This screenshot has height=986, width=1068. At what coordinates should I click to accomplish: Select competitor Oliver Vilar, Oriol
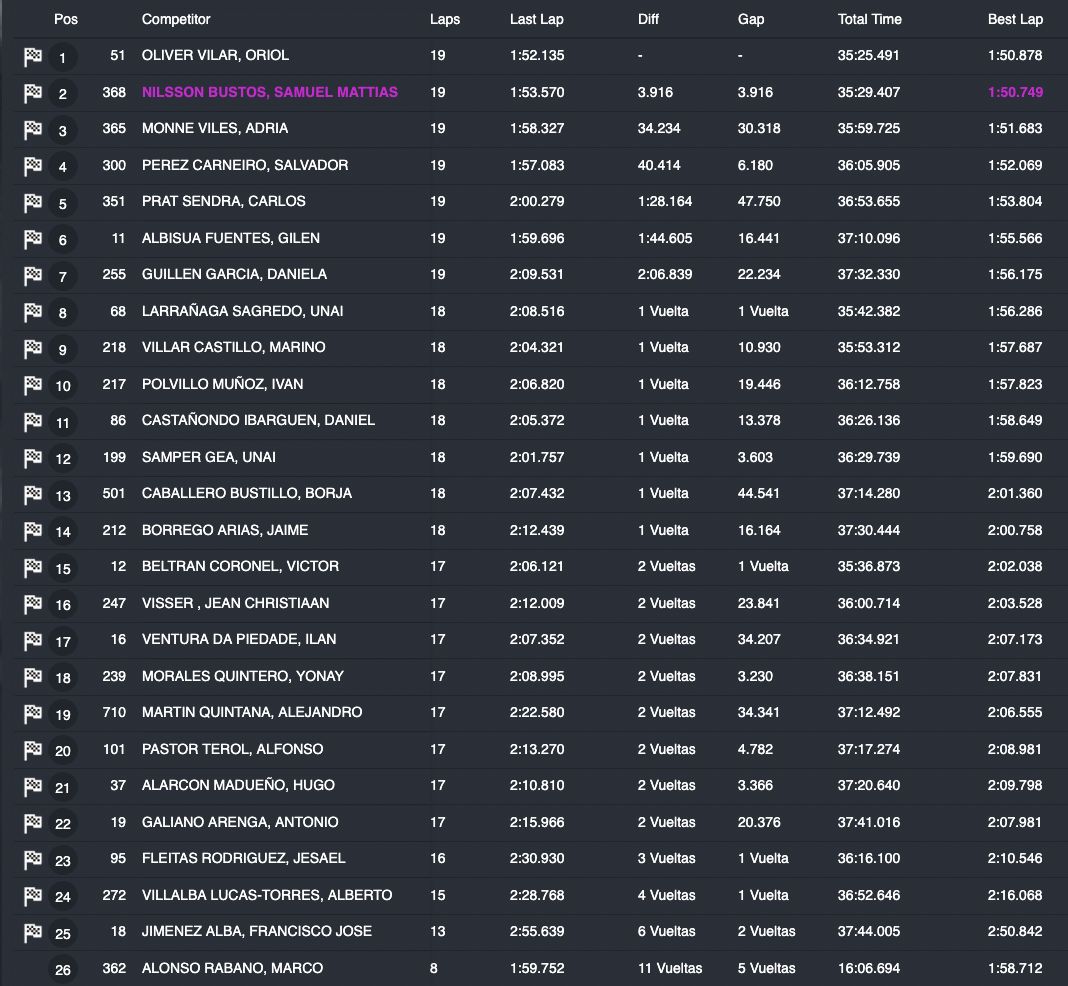pyautogui.click(x=215, y=55)
